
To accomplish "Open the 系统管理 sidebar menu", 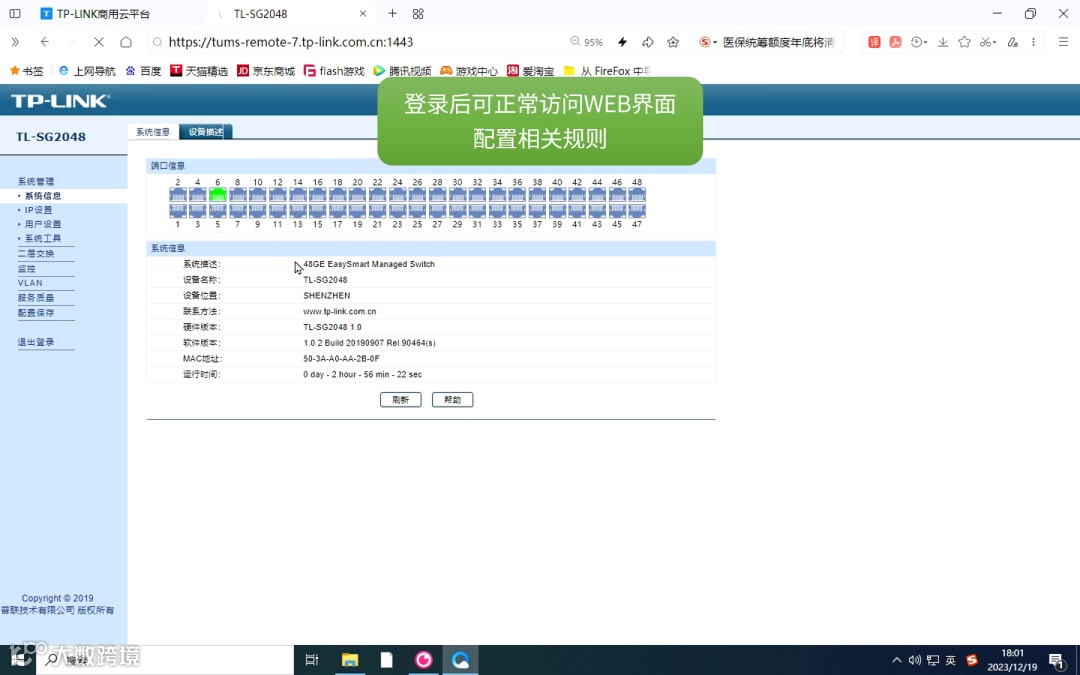I will [36, 181].
